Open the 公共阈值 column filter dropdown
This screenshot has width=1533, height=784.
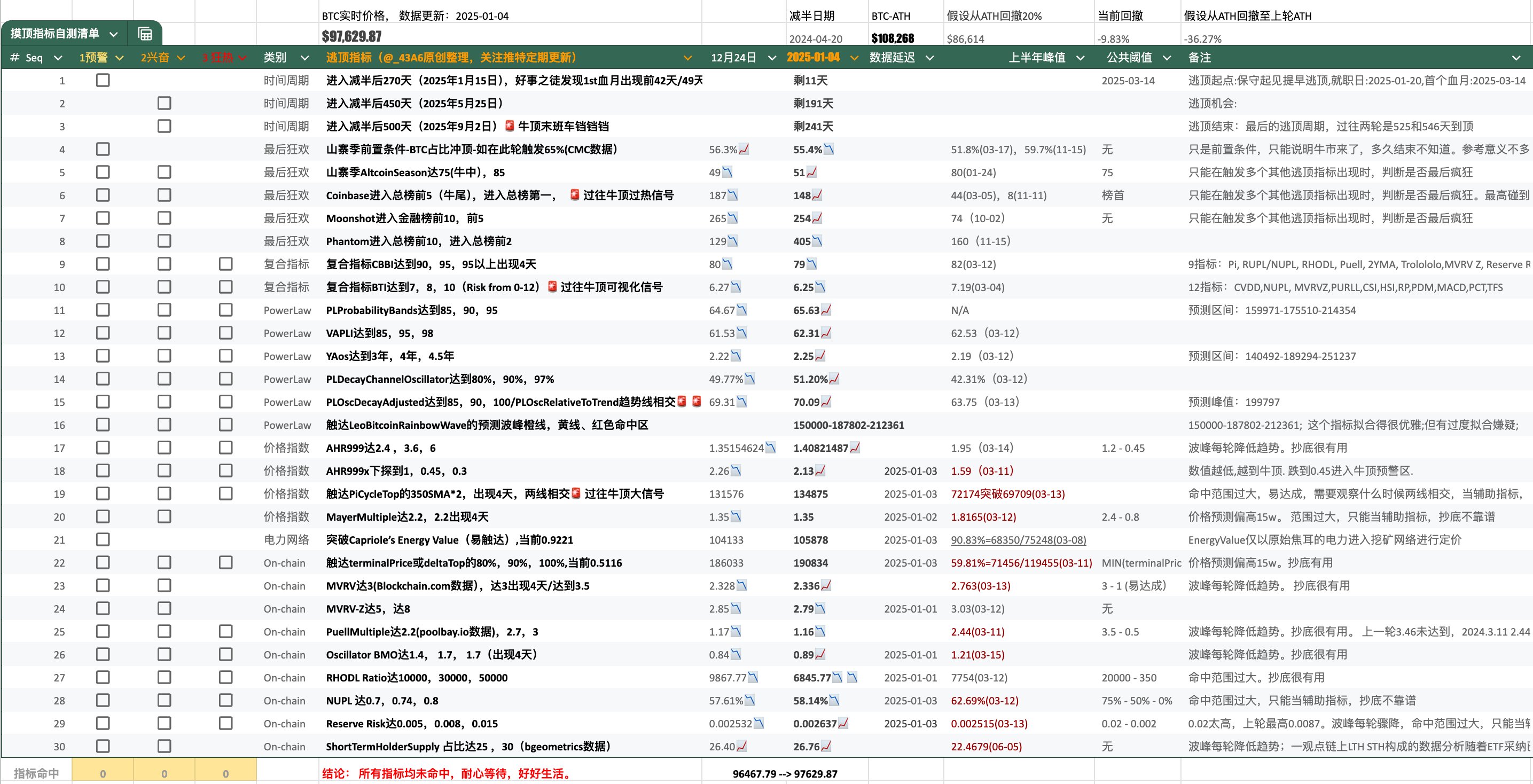pos(1167,58)
